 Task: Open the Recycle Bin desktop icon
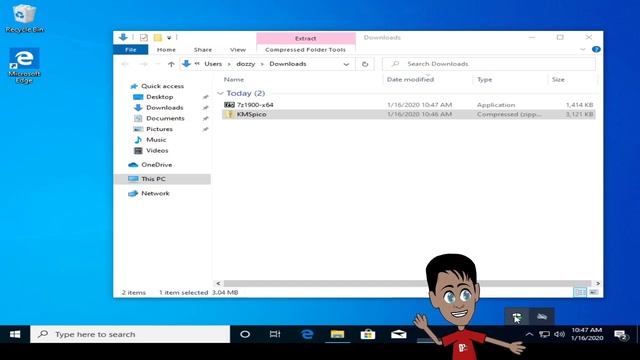click(x=24, y=18)
